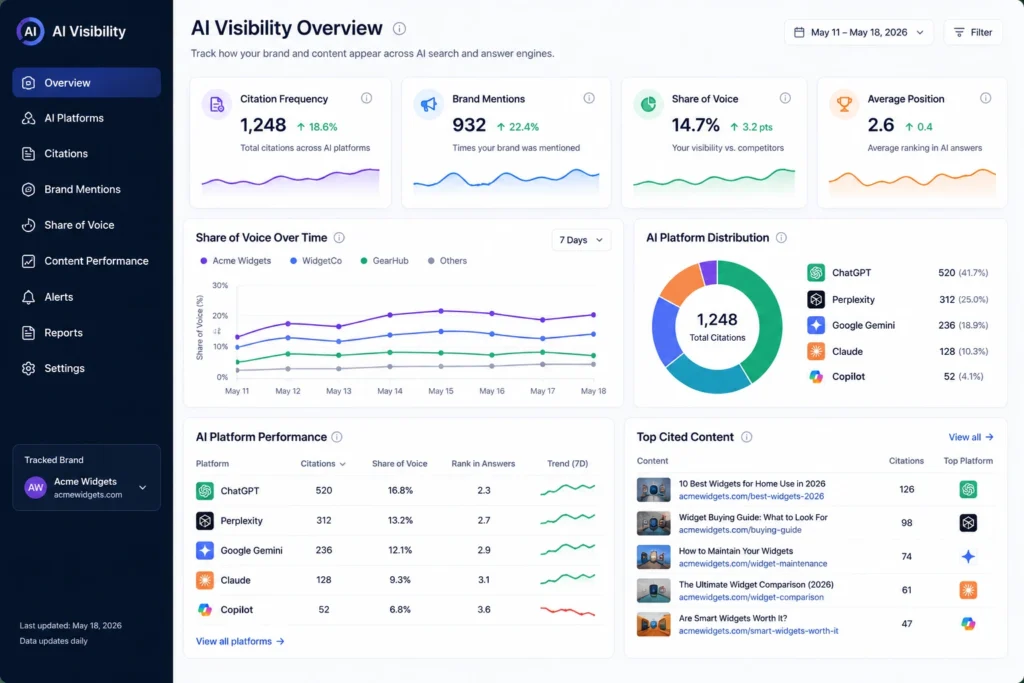Viewport: 1024px width, 683px height.
Task: Click info icon next to Share of Voice Over Time
Action: coord(339,238)
